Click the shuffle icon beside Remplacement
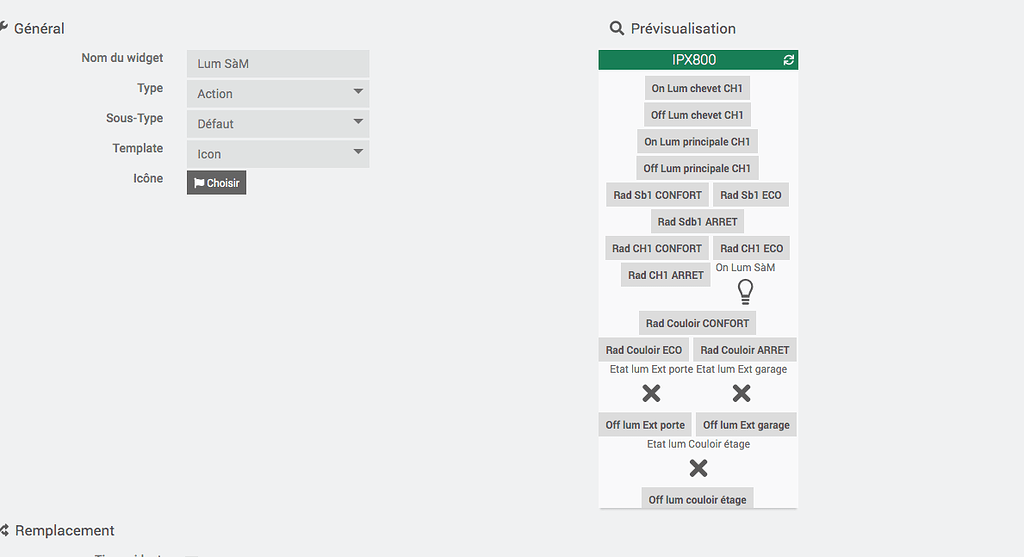Image resolution: width=1024 pixels, height=557 pixels. [x=4, y=530]
